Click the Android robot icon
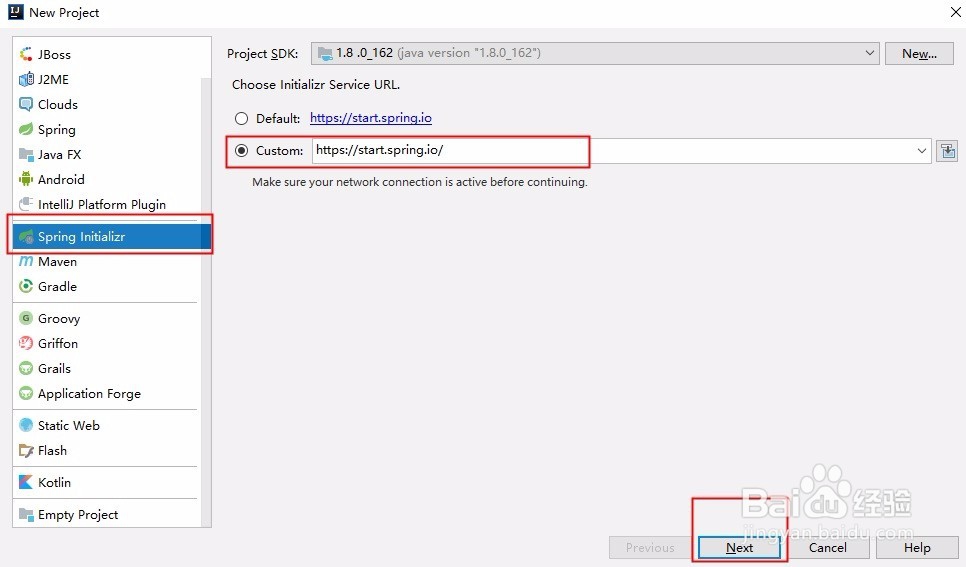 (x=26, y=179)
